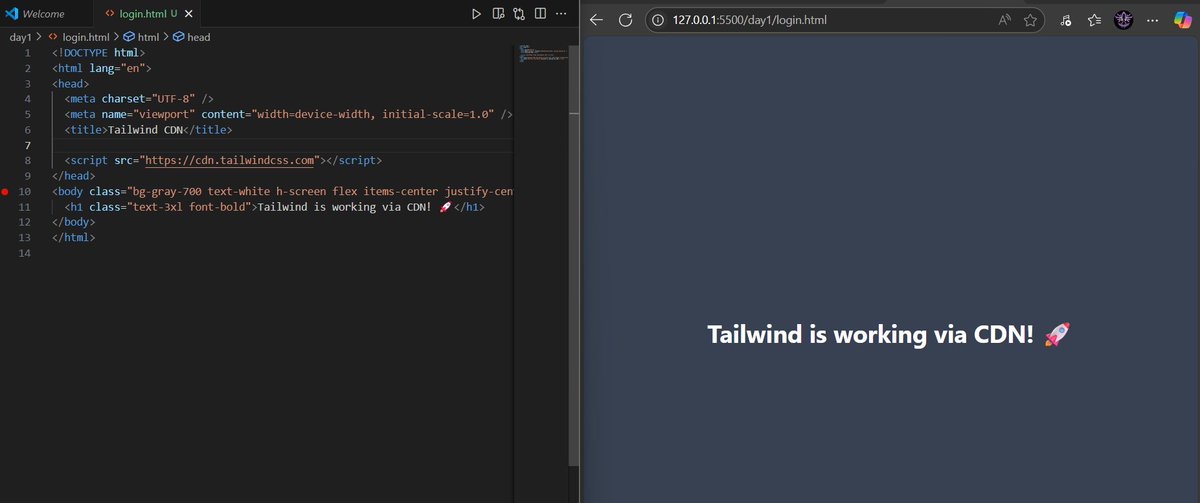Expand the head breadcrumb symbol
Viewport: 1200px width, 503px height.
coord(191,37)
